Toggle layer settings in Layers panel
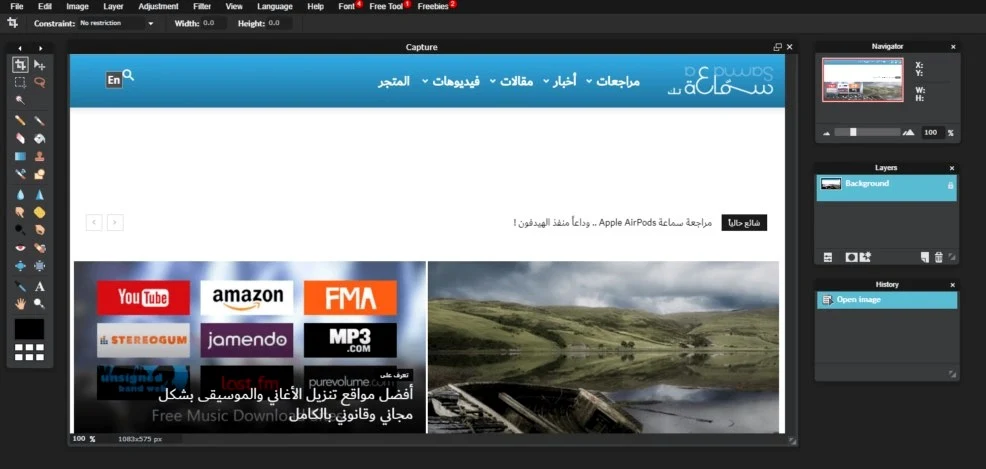 click(x=828, y=257)
